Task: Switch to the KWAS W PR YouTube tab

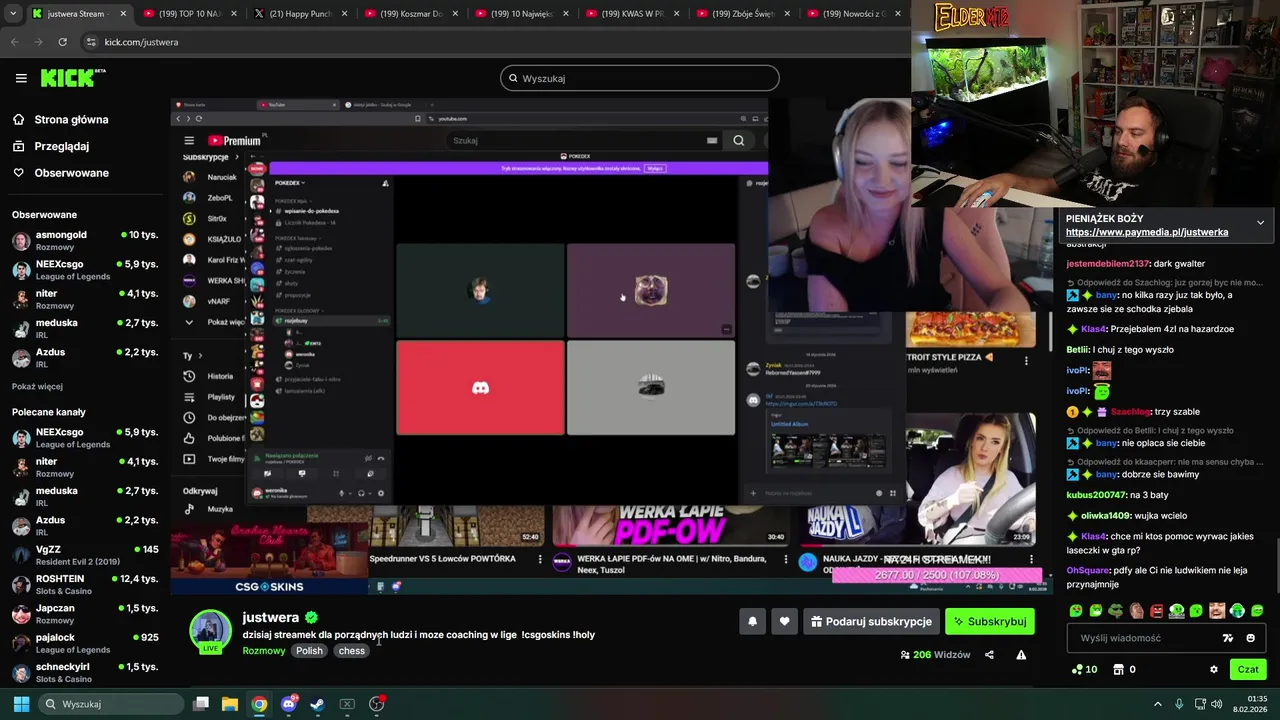Action: tap(632, 14)
